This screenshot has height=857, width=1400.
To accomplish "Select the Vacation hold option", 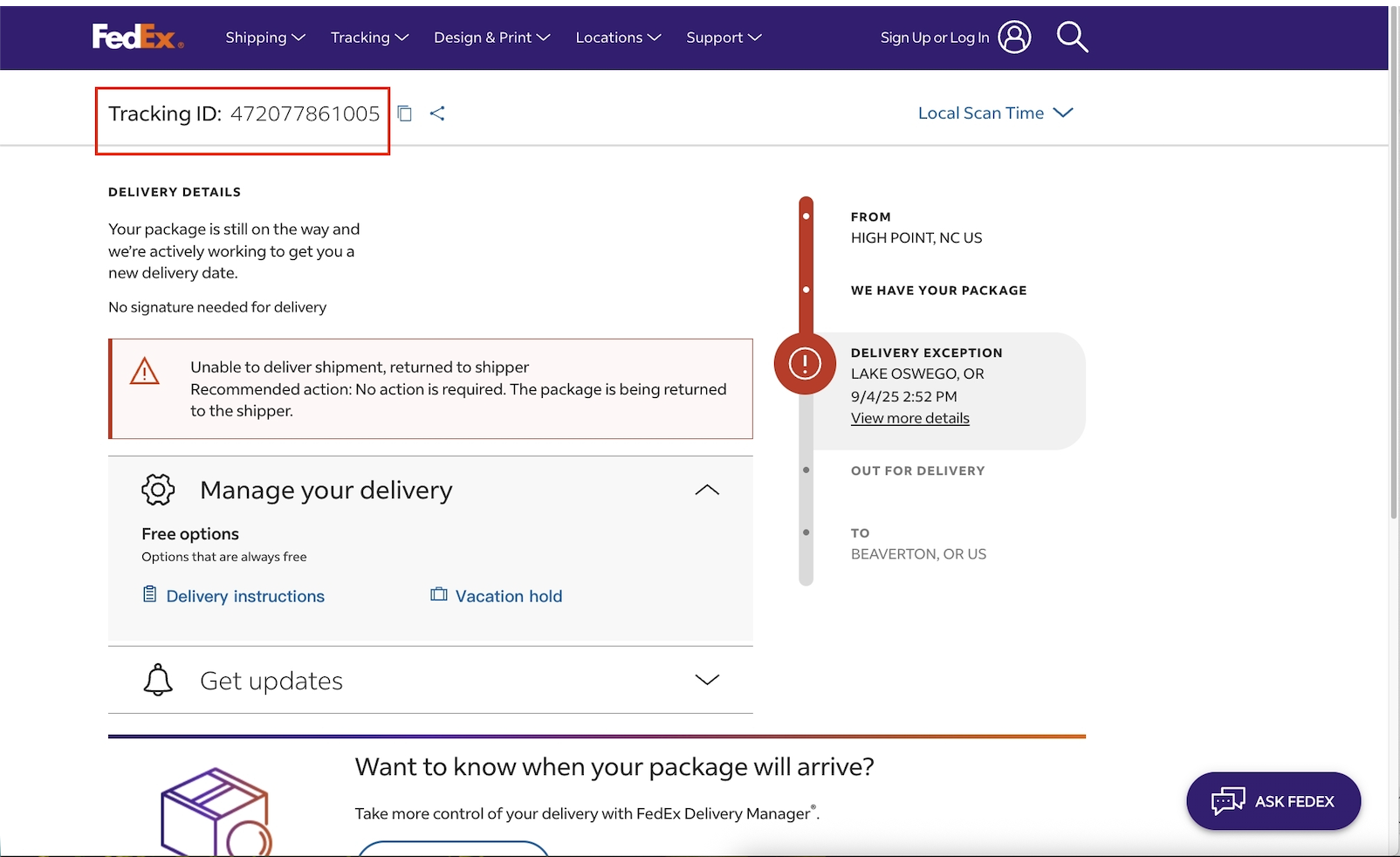I will (x=508, y=596).
